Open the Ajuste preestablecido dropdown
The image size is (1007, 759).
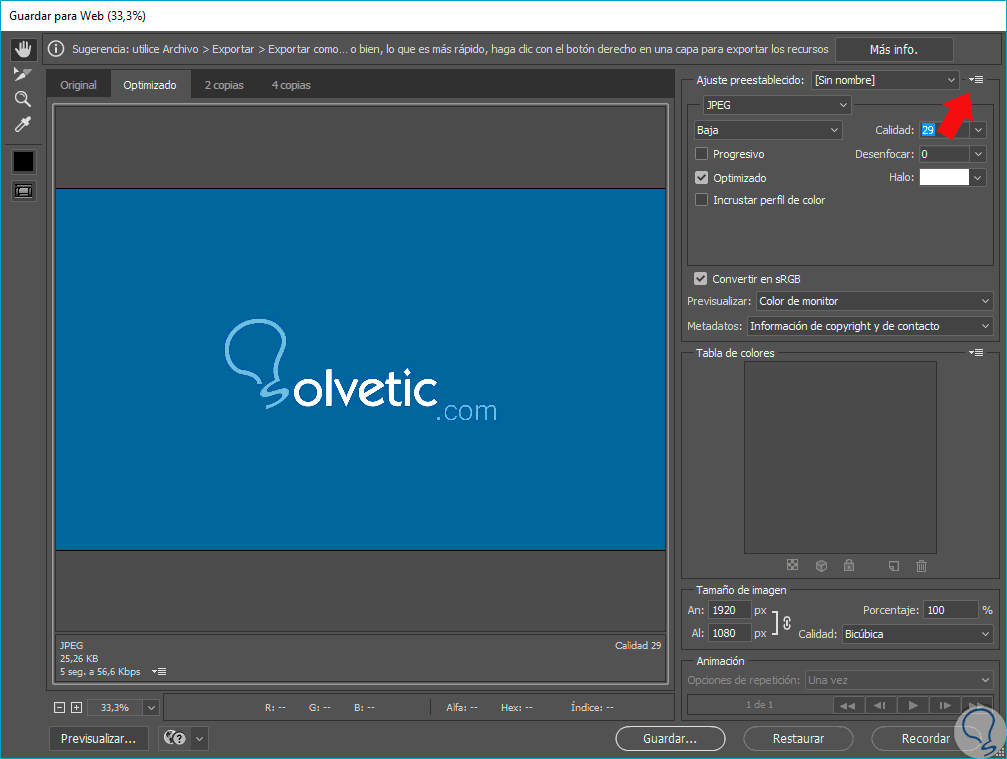(885, 80)
